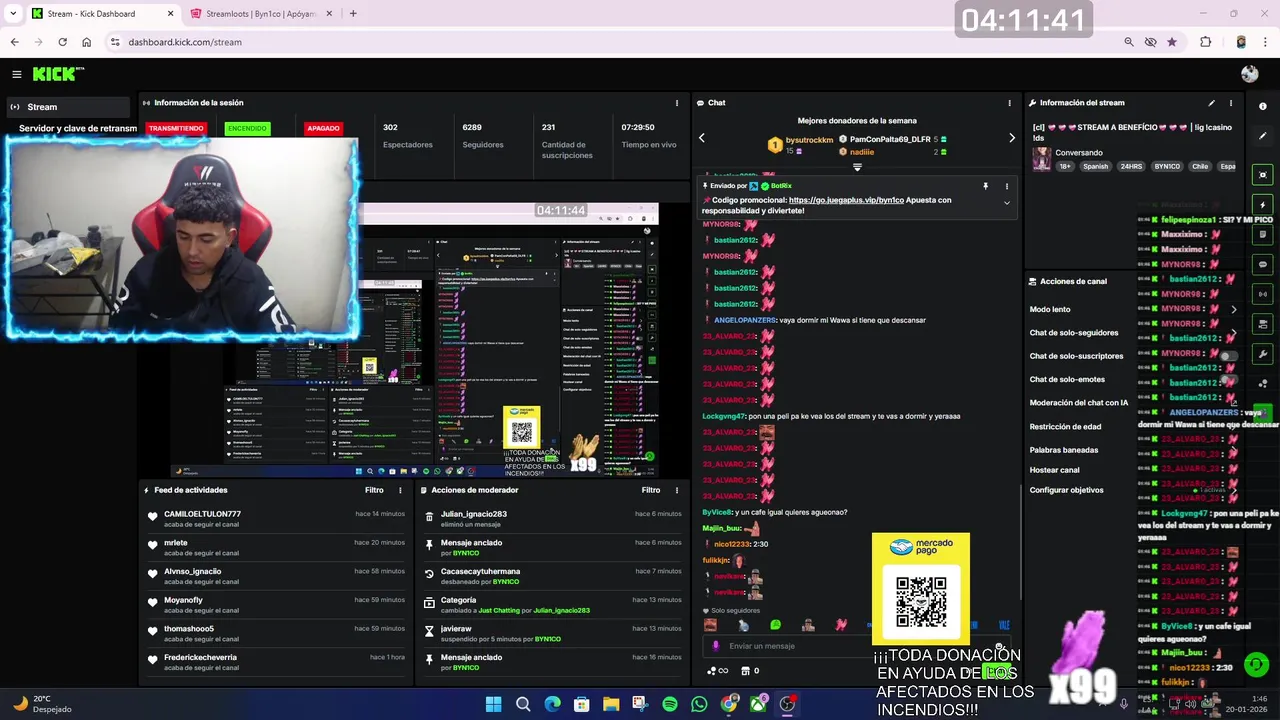Show next top donors panel
Image resolution: width=1280 pixels, height=720 pixels.
point(1011,138)
